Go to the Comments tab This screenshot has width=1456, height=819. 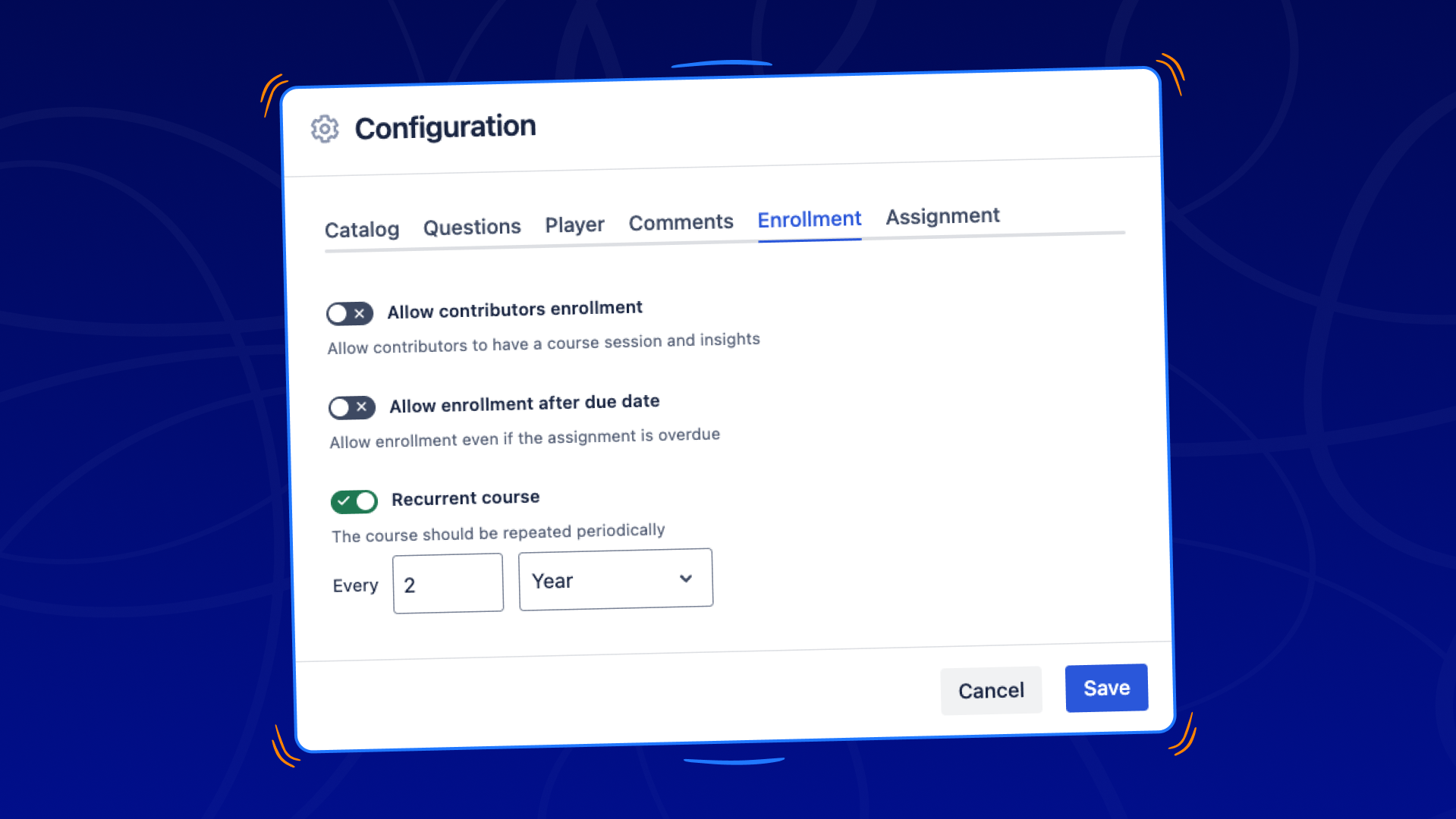(681, 222)
